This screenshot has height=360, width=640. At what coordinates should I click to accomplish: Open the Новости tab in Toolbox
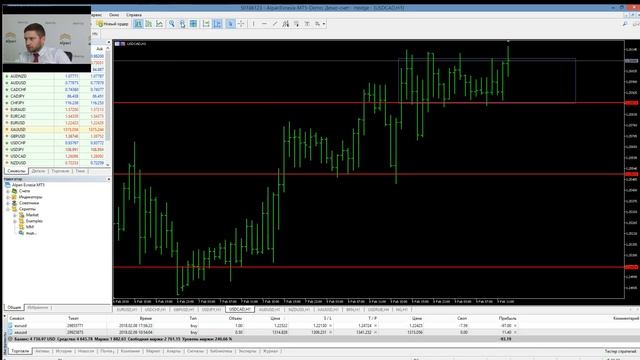pyautogui.click(x=86, y=351)
